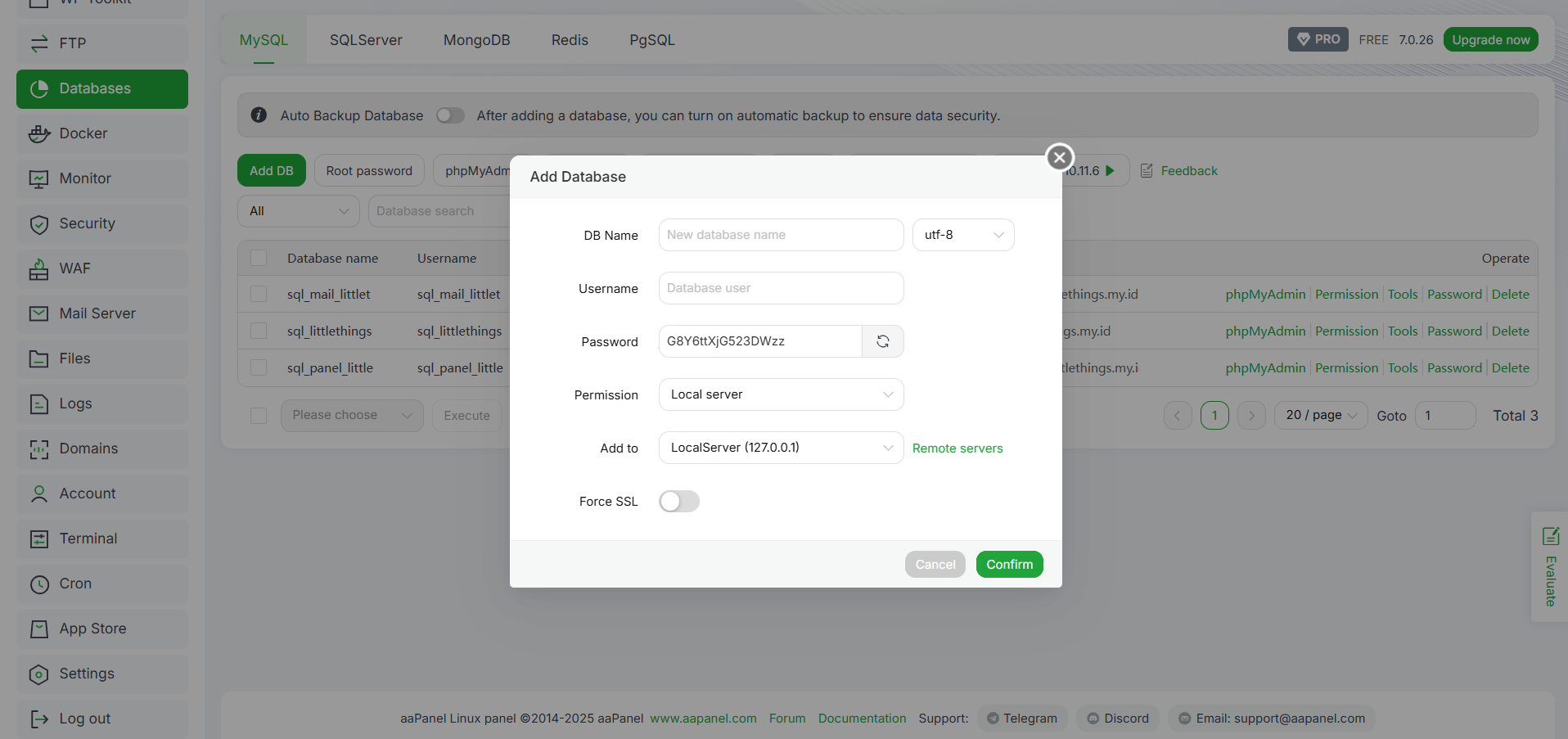This screenshot has width=1568, height=739.
Task: Check the checkbox beside Please choose
Action: [x=259, y=415]
